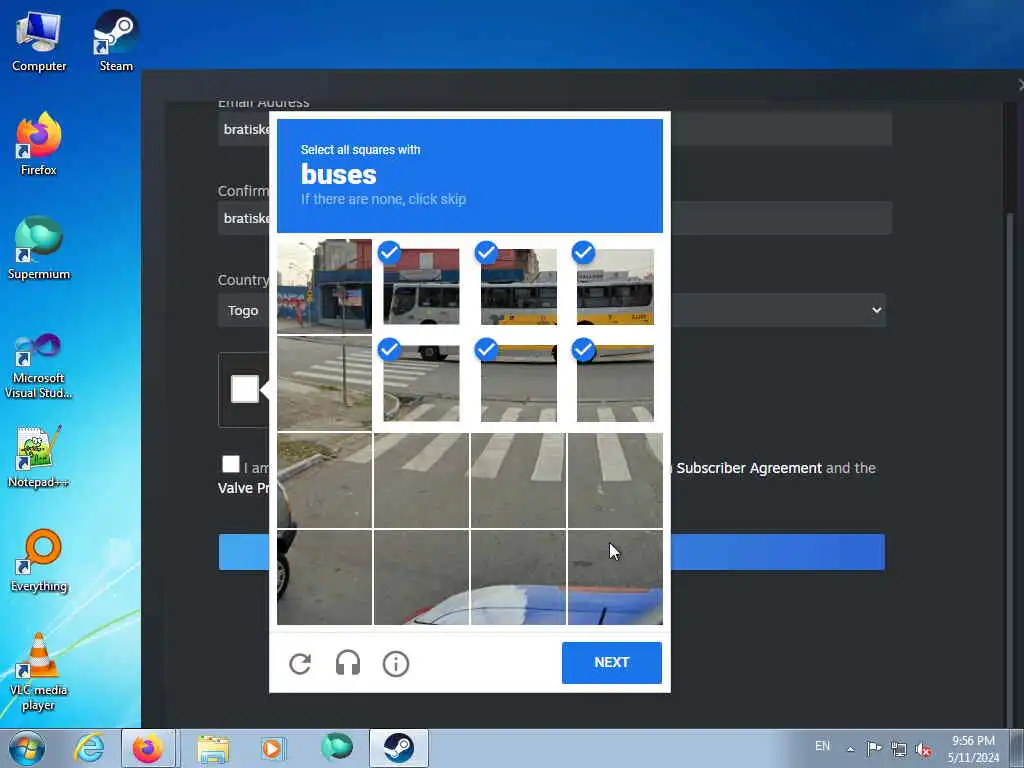Select the tile with the motorcycle wheel
The height and width of the screenshot is (768, 1024).
[x=325, y=577]
